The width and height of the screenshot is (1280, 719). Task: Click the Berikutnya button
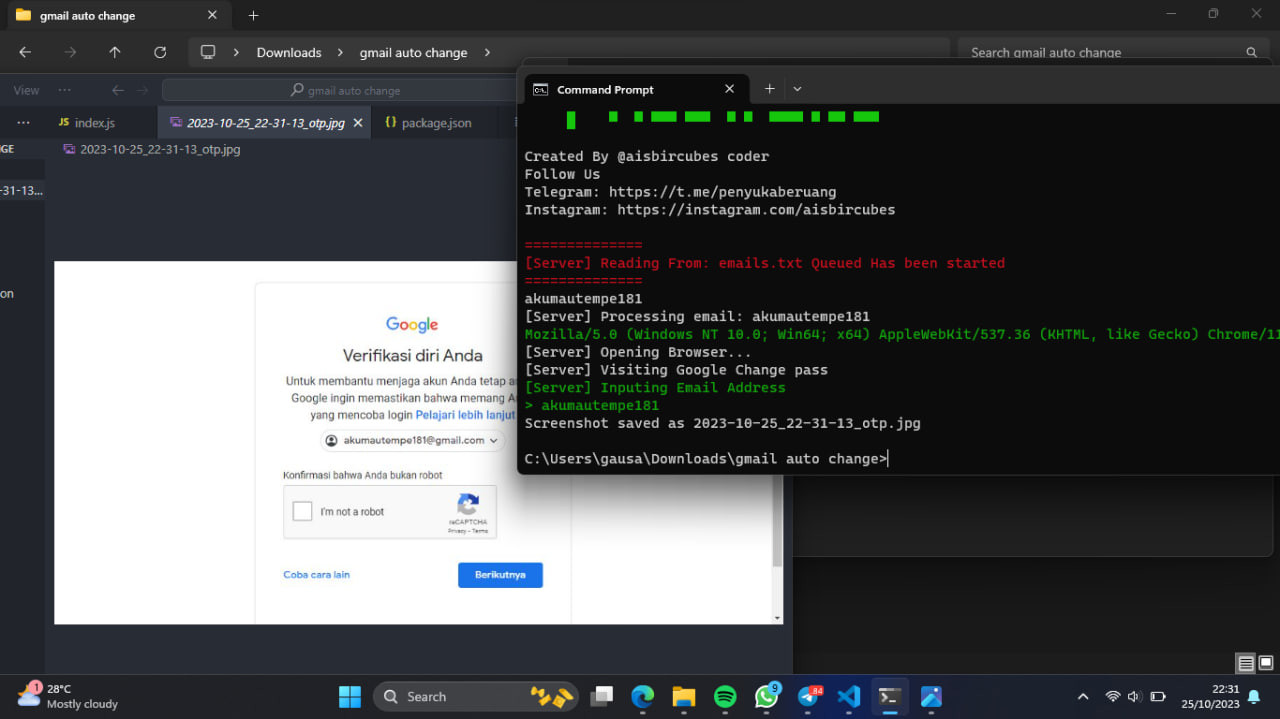pos(500,575)
